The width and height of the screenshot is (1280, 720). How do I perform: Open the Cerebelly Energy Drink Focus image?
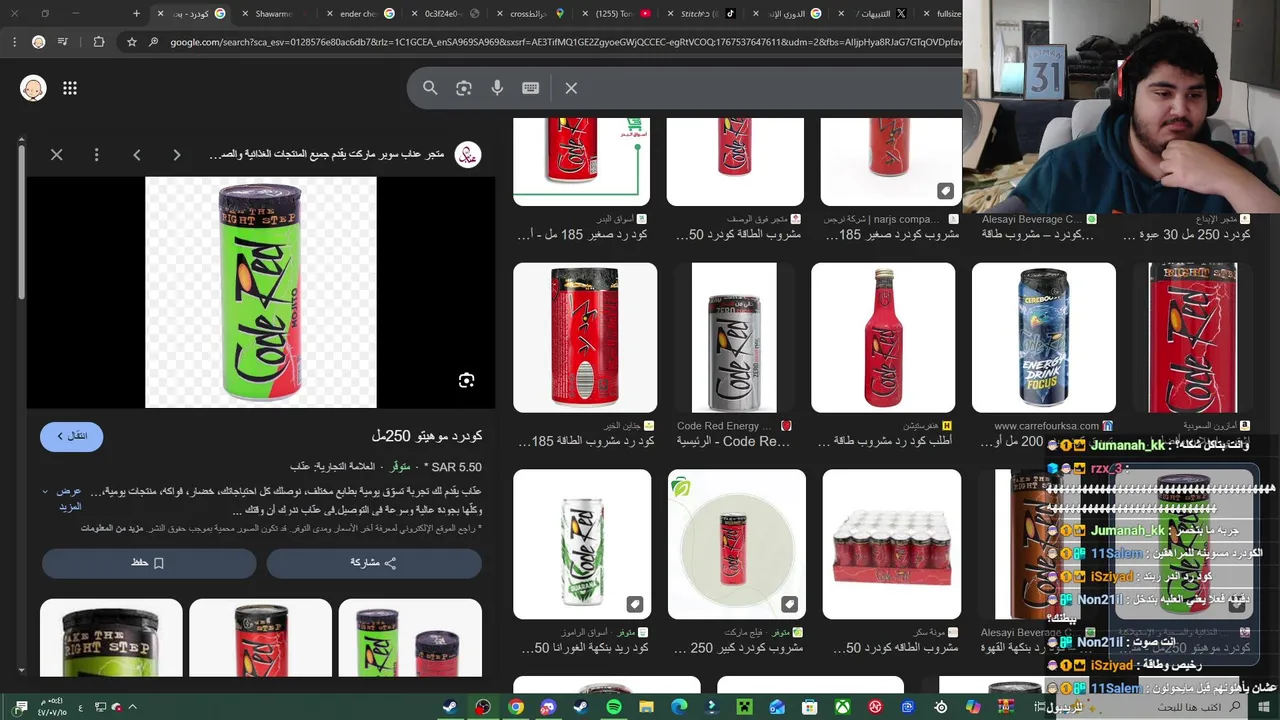pos(1044,338)
